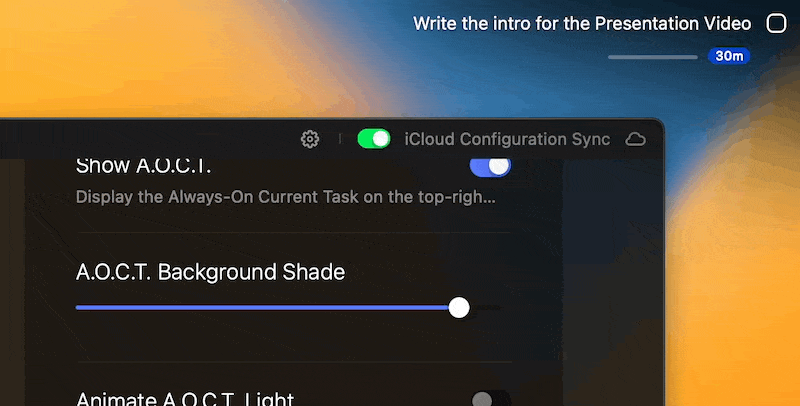Disable the iCloud Configuration Sync toggle
Viewport: 800px width, 406px height.
pyautogui.click(x=374, y=139)
